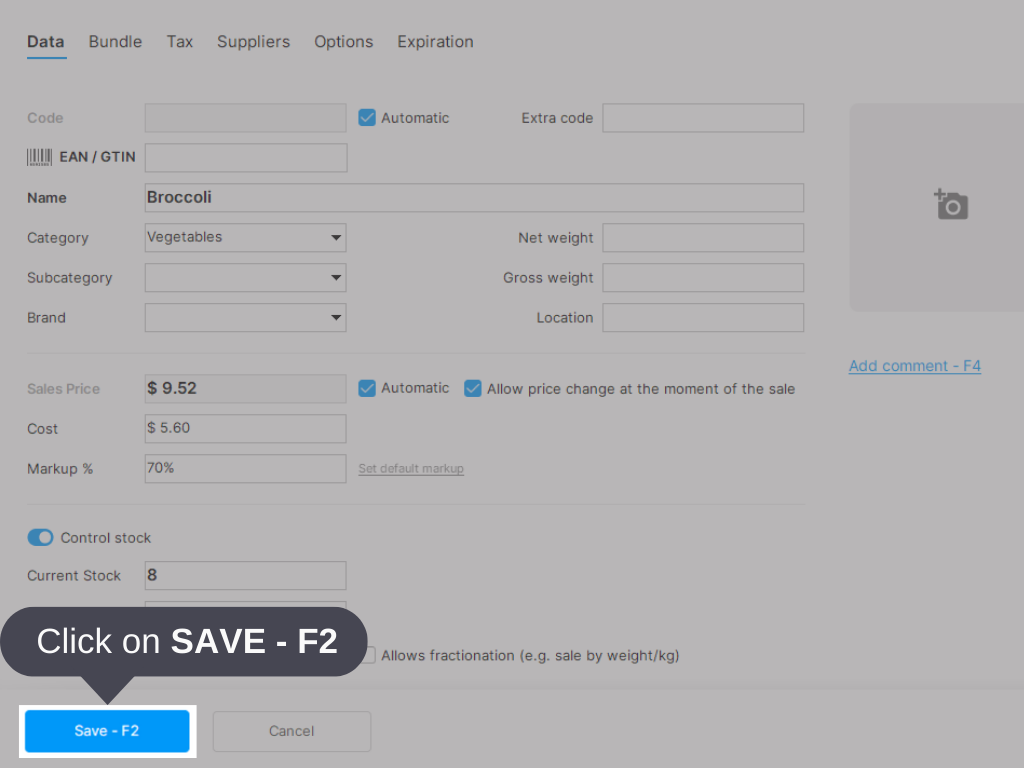The width and height of the screenshot is (1024, 768).
Task: Click the camera icon to add a product photo
Action: click(x=951, y=204)
